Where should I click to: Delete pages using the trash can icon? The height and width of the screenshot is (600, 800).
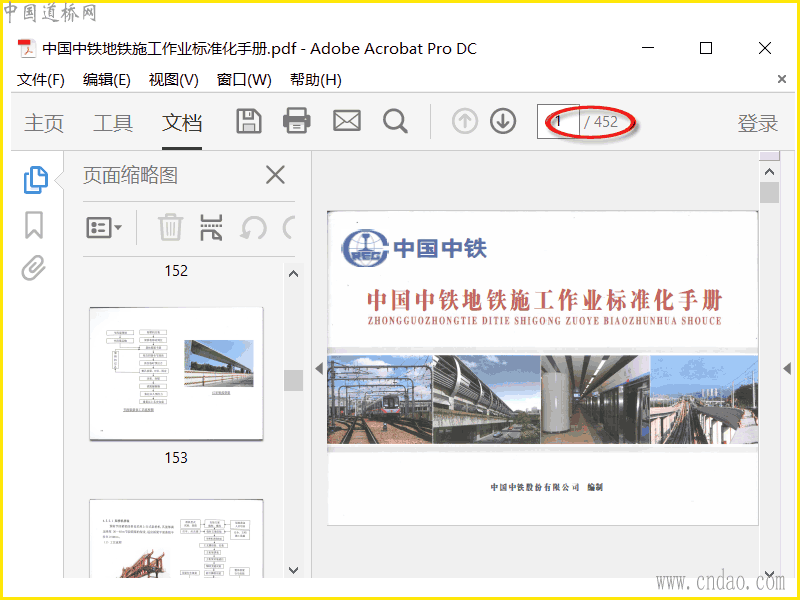[x=170, y=227]
